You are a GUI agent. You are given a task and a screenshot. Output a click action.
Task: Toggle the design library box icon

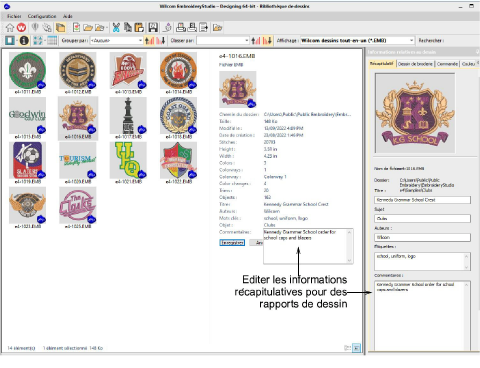(61, 28)
